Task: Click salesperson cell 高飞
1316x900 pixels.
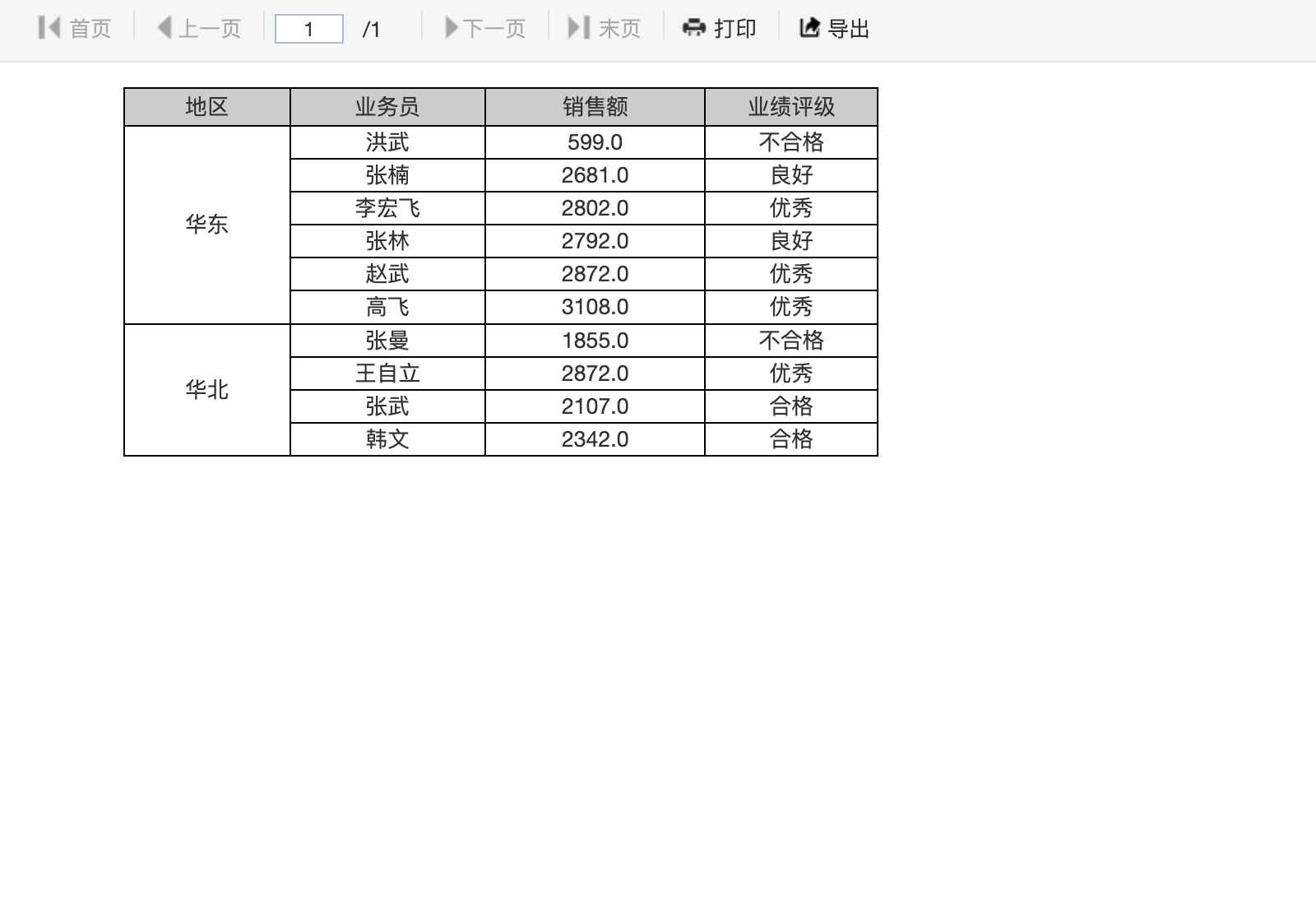Action: point(387,307)
